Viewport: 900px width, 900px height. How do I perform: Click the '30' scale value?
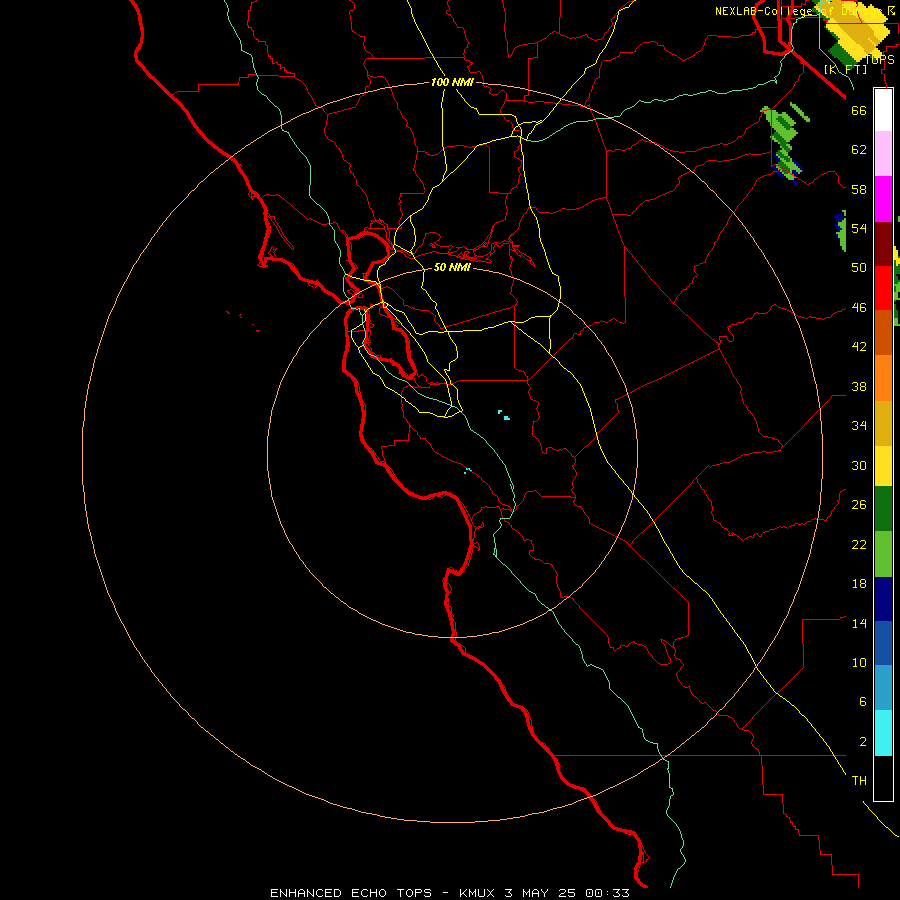click(859, 465)
